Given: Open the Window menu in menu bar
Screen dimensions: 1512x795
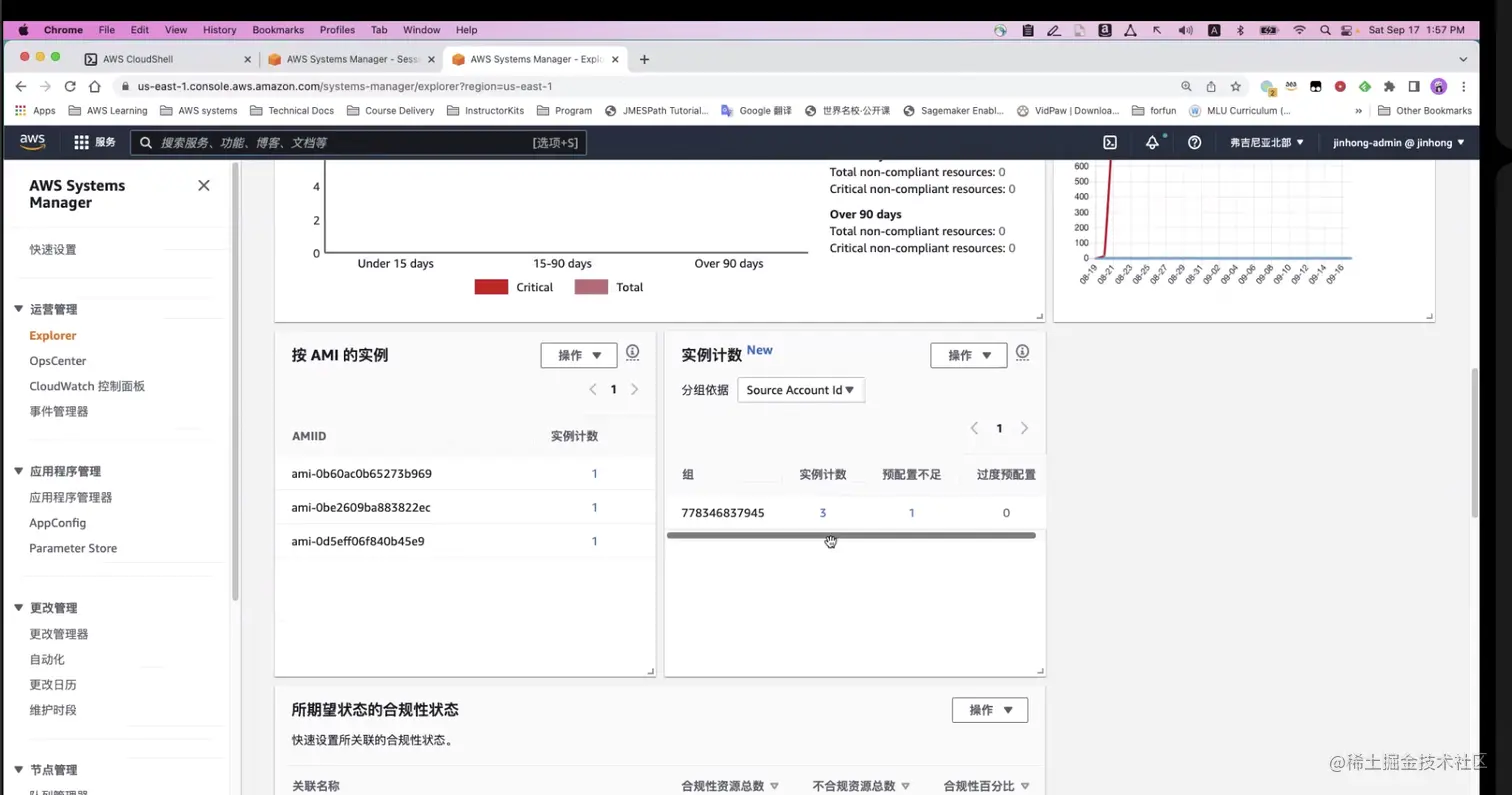Looking at the screenshot, I should click(421, 30).
